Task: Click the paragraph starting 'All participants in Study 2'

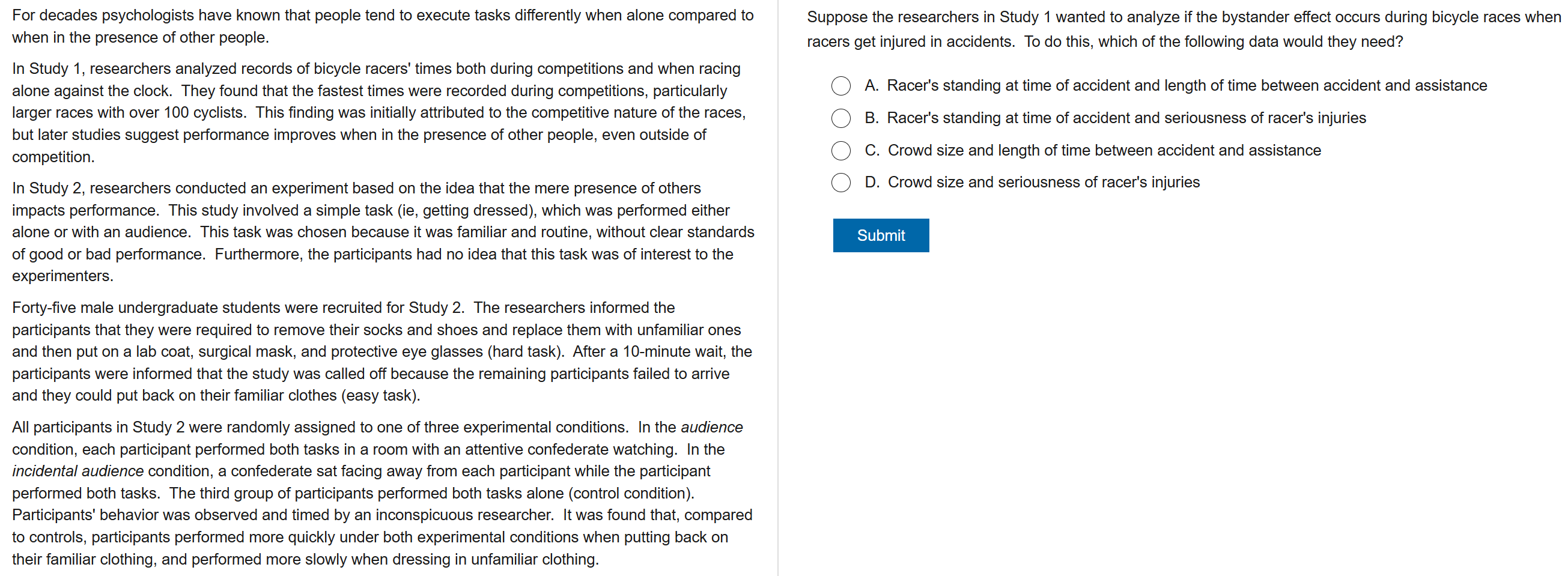Action: click(381, 493)
